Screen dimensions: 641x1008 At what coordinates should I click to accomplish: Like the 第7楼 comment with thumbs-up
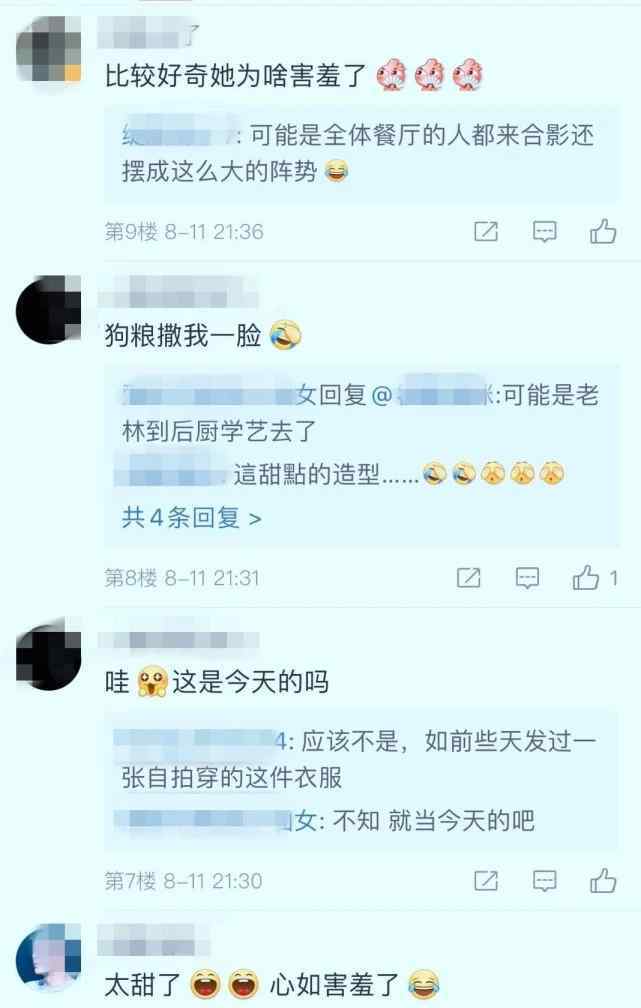[603, 881]
